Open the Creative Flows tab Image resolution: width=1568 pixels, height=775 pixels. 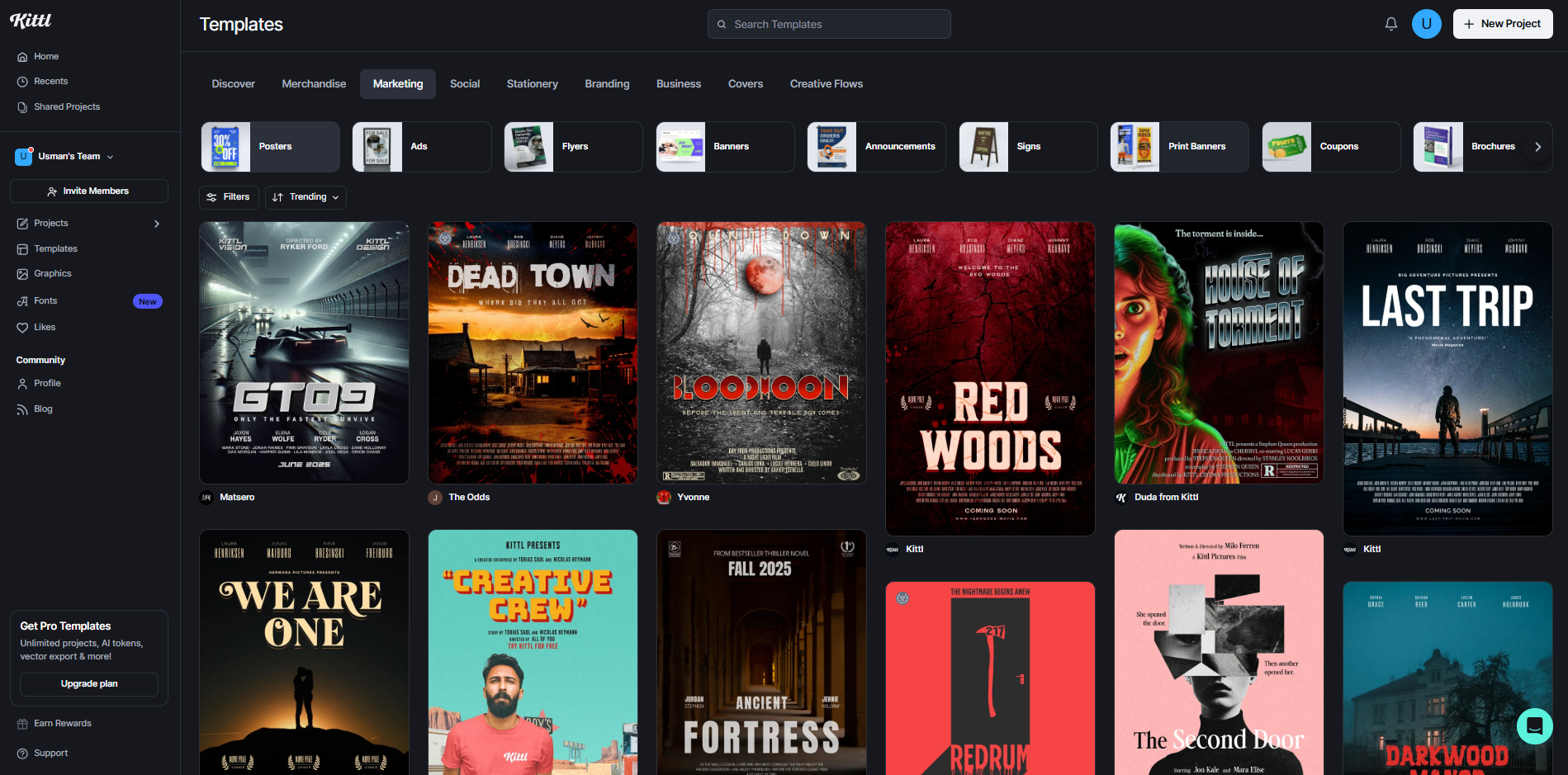point(826,83)
